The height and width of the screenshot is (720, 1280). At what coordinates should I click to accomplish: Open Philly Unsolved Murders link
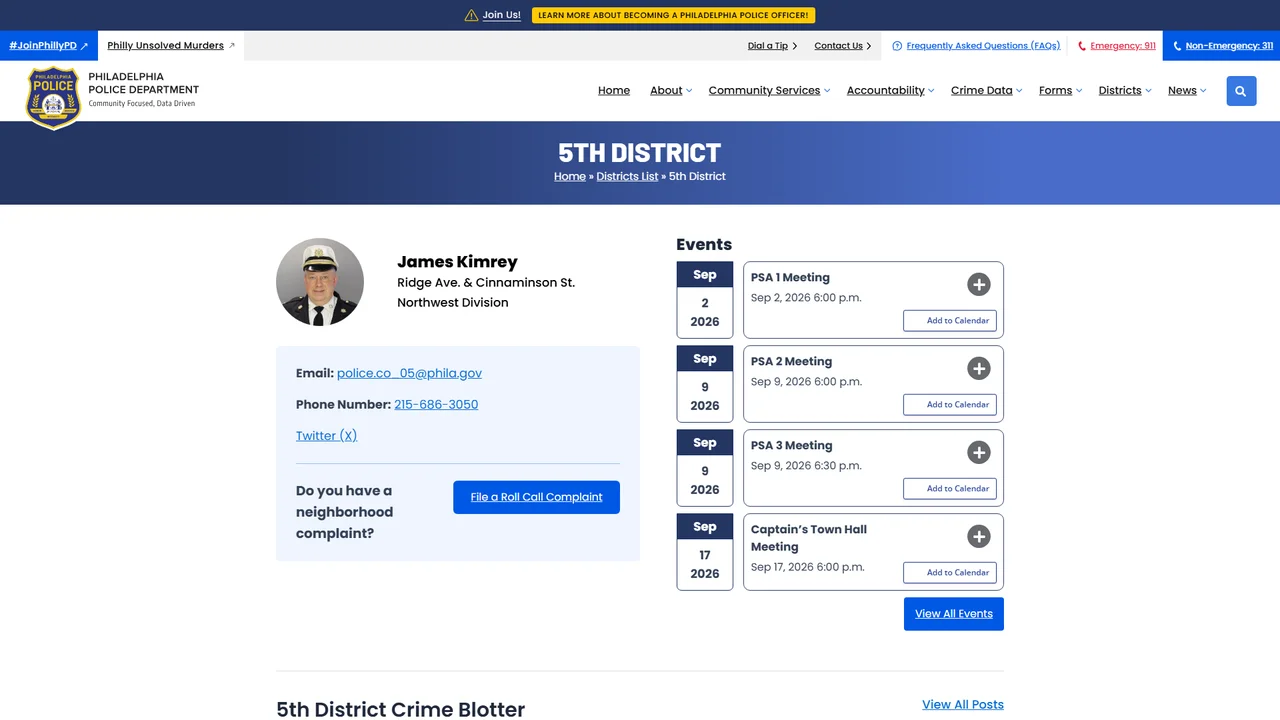(x=171, y=46)
